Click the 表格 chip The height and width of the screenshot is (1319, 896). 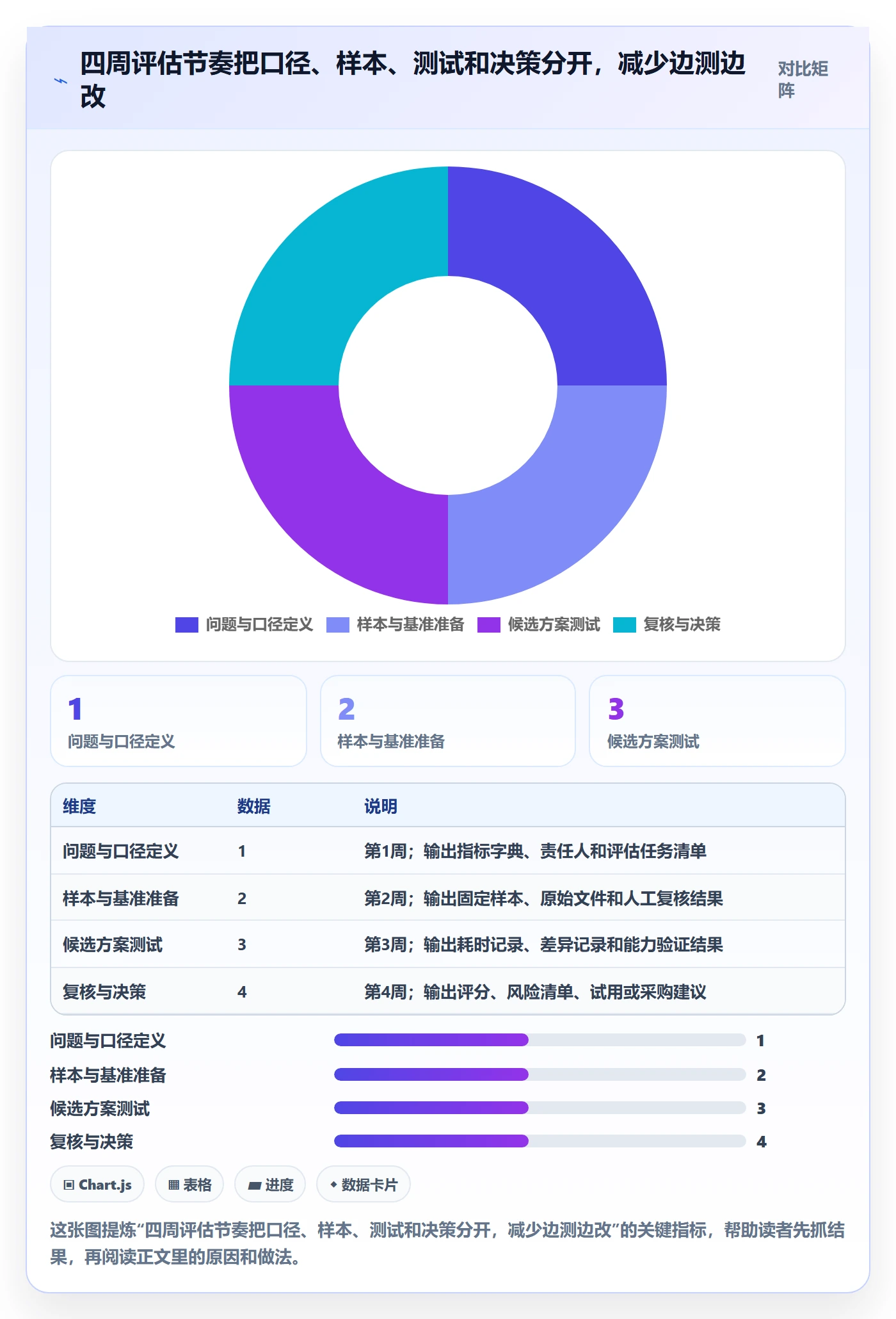pos(189,1185)
